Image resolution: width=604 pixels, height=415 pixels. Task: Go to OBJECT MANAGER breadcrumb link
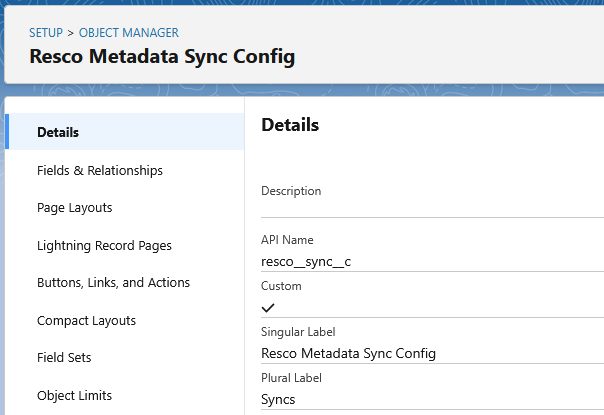coord(129,33)
